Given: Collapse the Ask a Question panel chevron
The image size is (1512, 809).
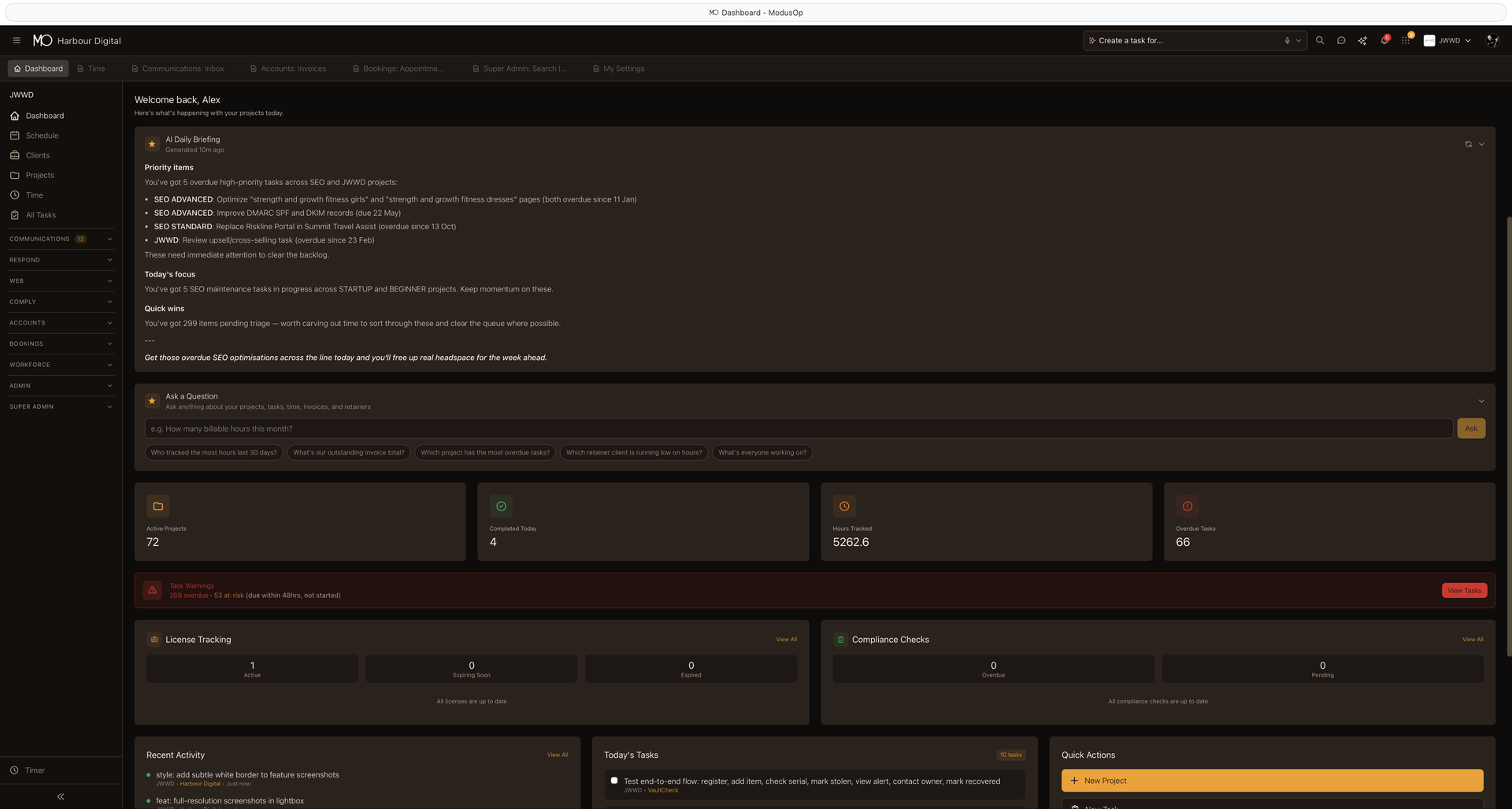Looking at the screenshot, I should tap(1481, 401).
